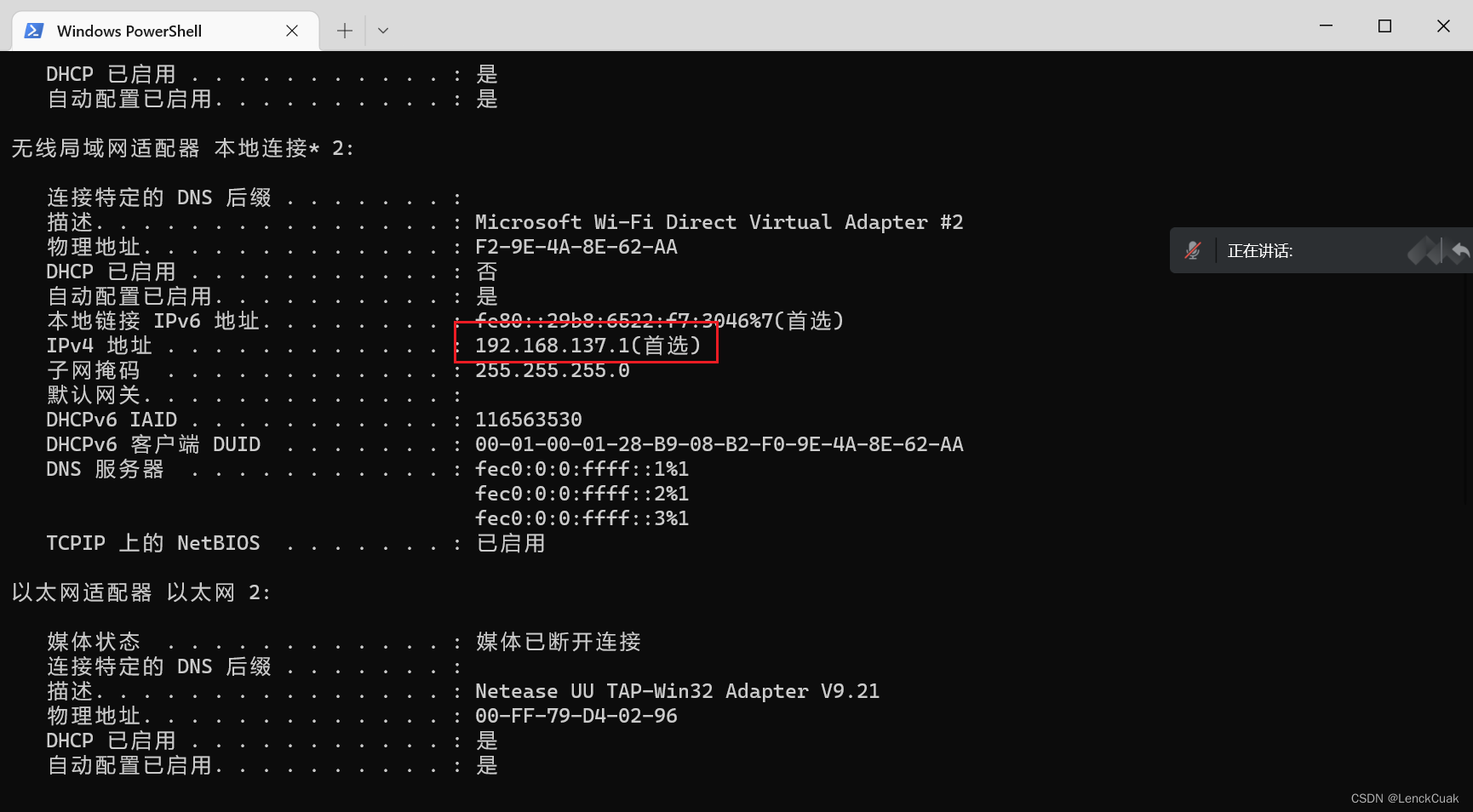Image resolution: width=1473 pixels, height=812 pixels.
Task: Click the PowerShell icon on the active tab
Action: pyautogui.click(x=33, y=30)
